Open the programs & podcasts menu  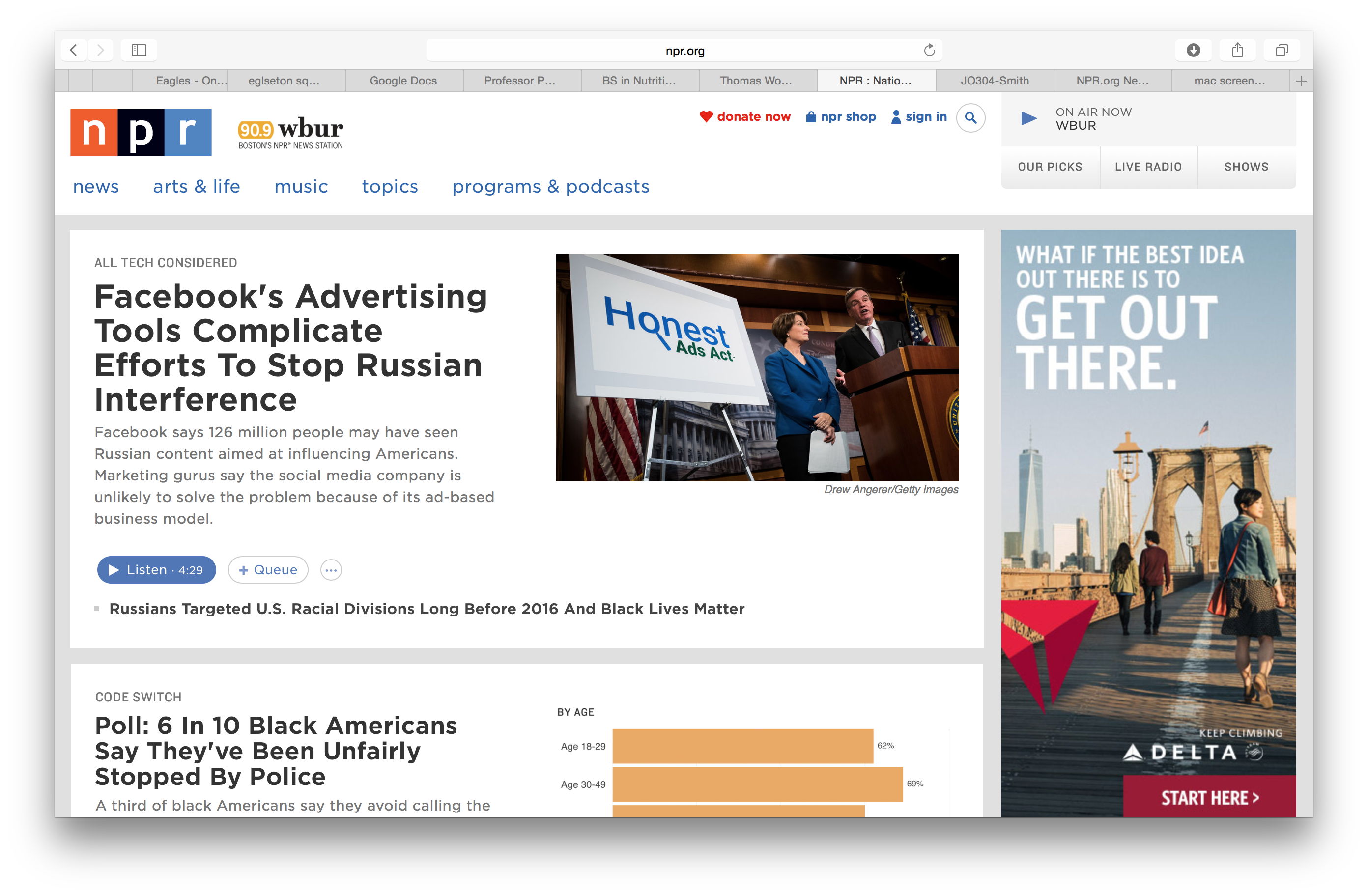pyautogui.click(x=550, y=187)
